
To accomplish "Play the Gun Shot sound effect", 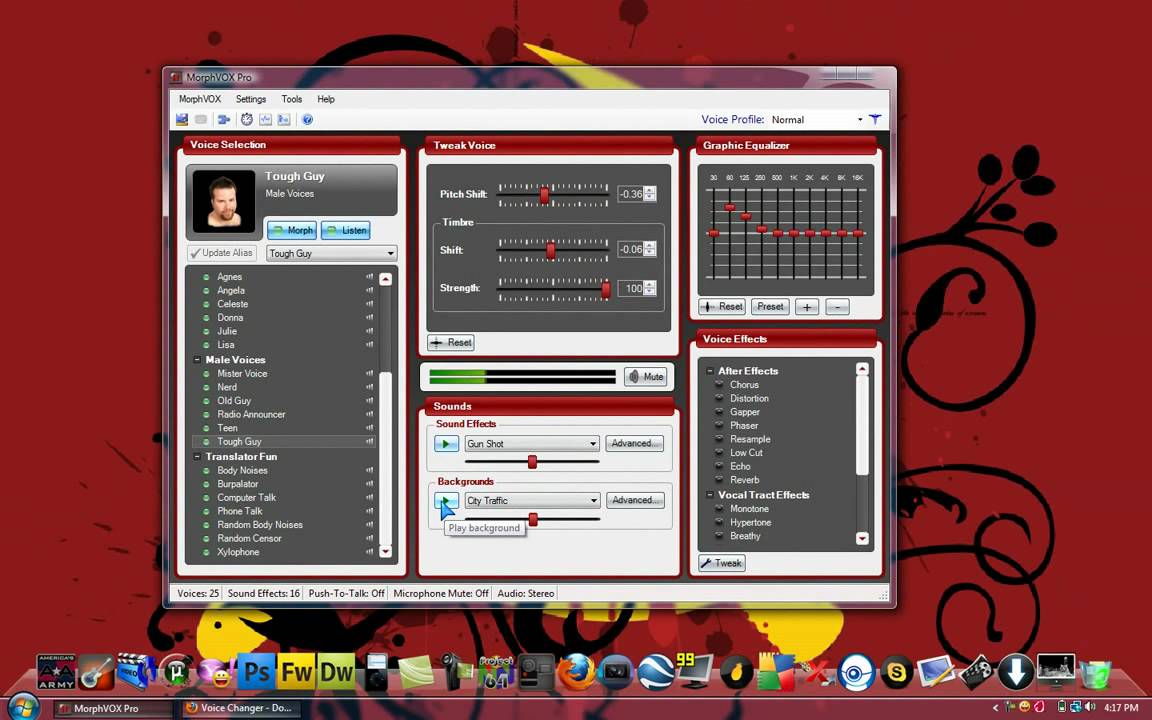I will pyautogui.click(x=446, y=444).
